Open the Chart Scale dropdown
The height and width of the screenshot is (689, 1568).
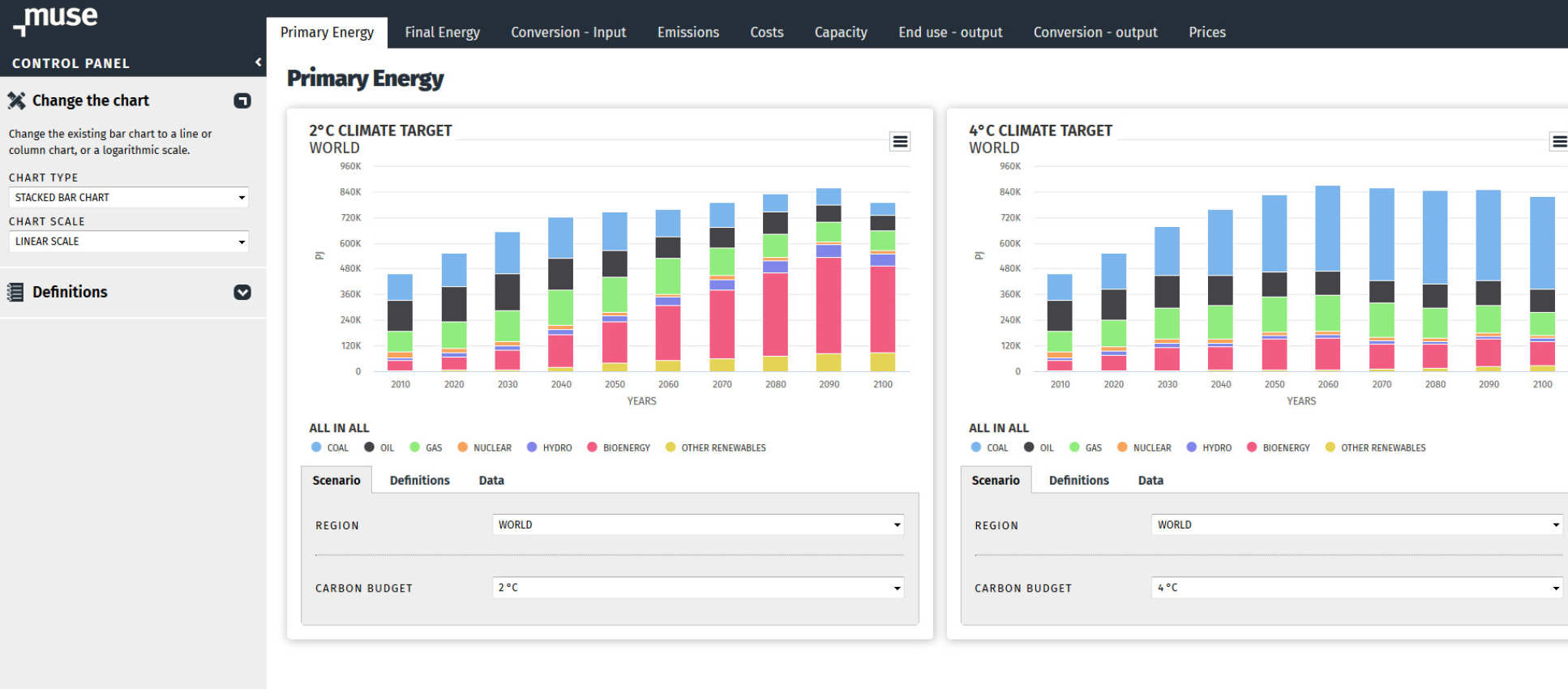[x=128, y=242]
